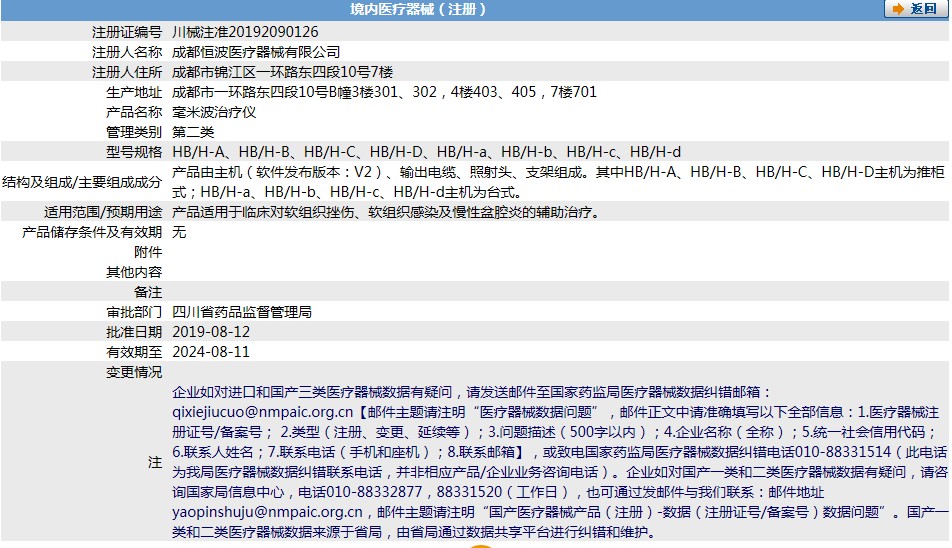952x548 pixels.
Task: Click the 批准日期 field label
Action: (x=134, y=332)
